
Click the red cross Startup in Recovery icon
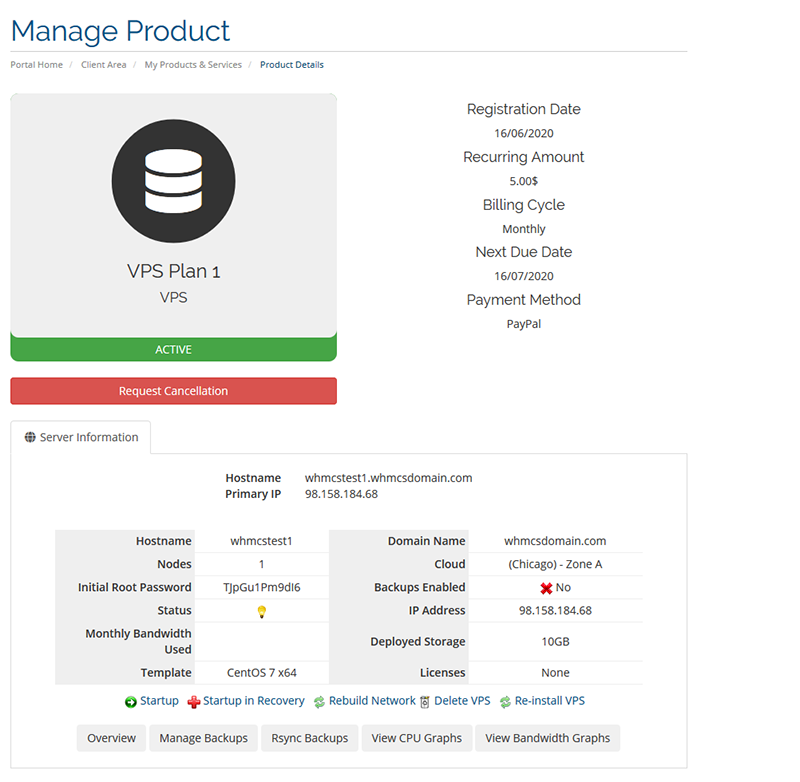(x=193, y=702)
